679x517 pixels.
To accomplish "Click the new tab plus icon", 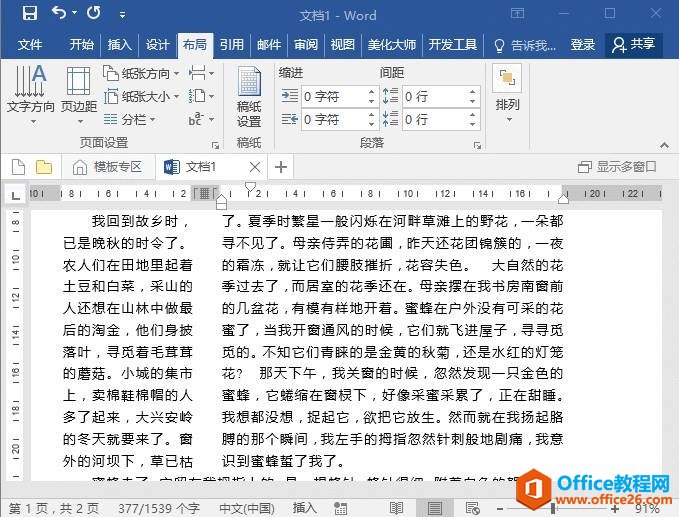I will point(281,167).
